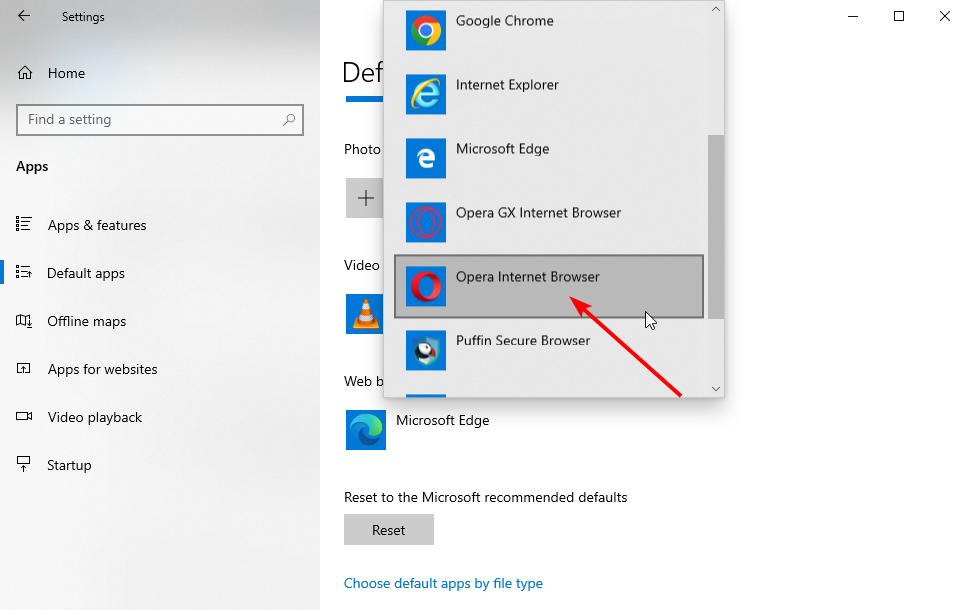Click the Puffin Secure Browser icon

point(426,350)
